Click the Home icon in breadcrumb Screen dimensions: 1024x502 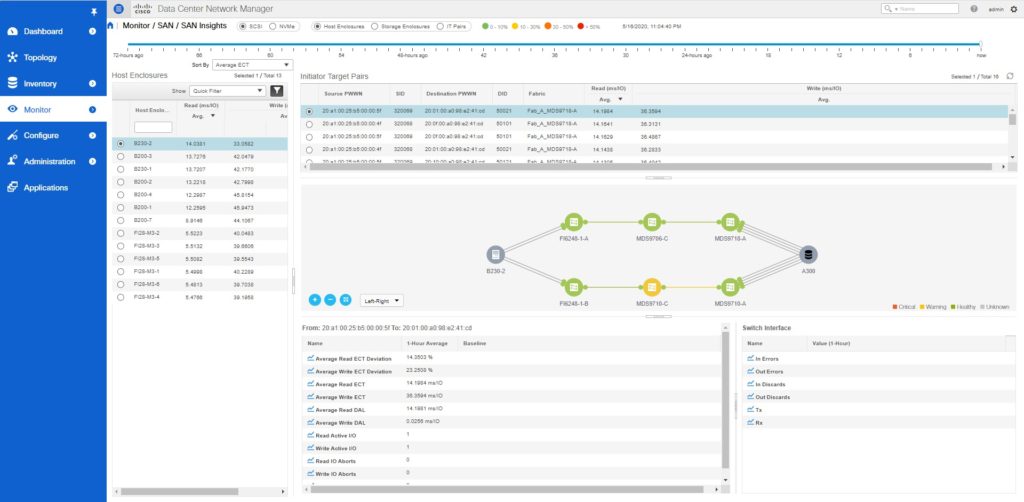(110, 25)
